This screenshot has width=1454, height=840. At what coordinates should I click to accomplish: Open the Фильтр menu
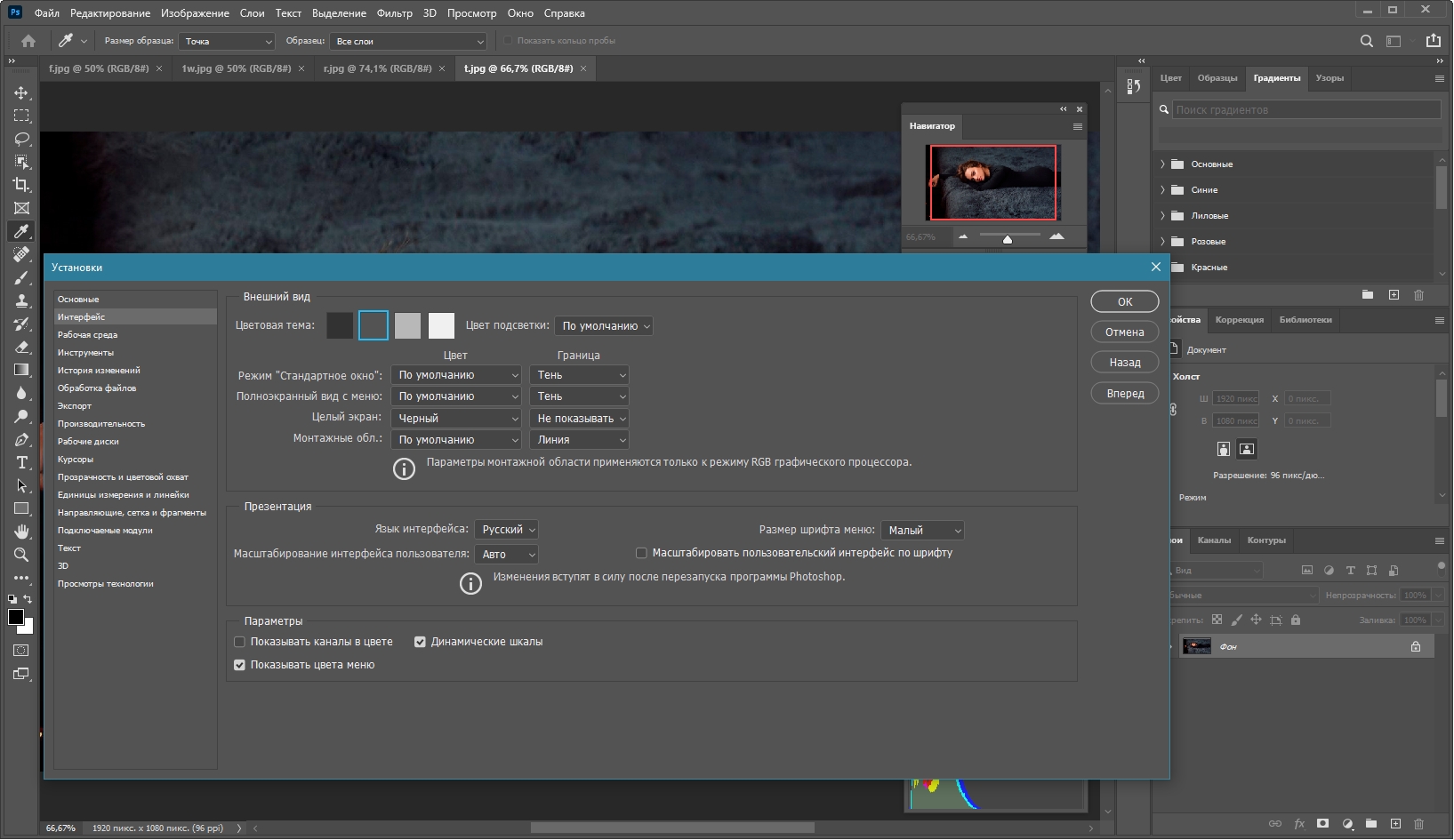click(394, 13)
